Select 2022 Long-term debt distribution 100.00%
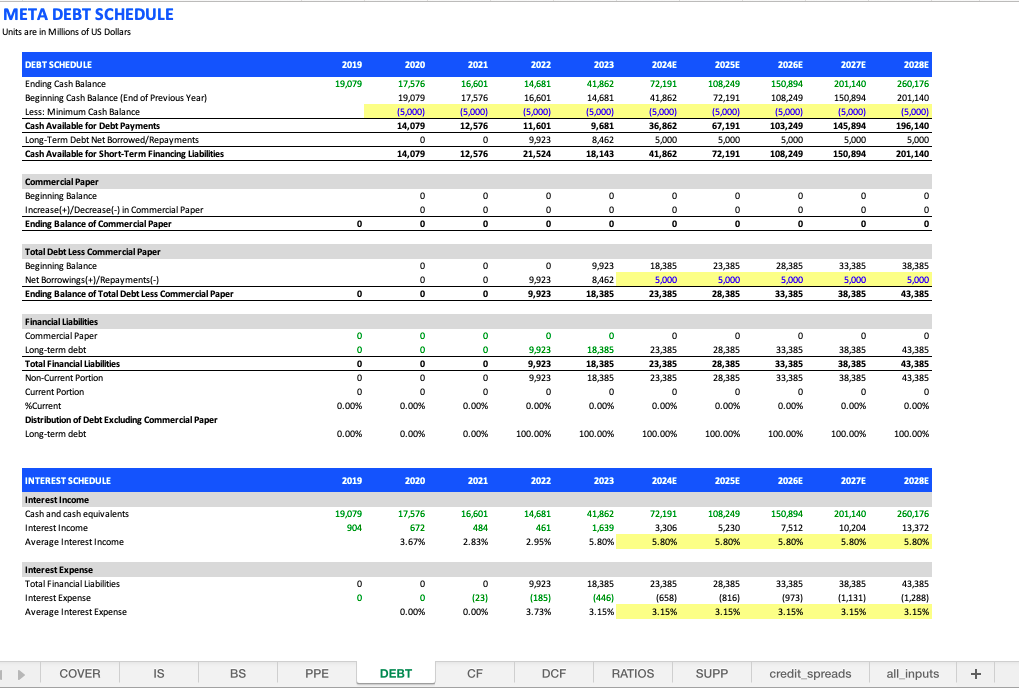This screenshot has width=1019, height=688. point(534,434)
